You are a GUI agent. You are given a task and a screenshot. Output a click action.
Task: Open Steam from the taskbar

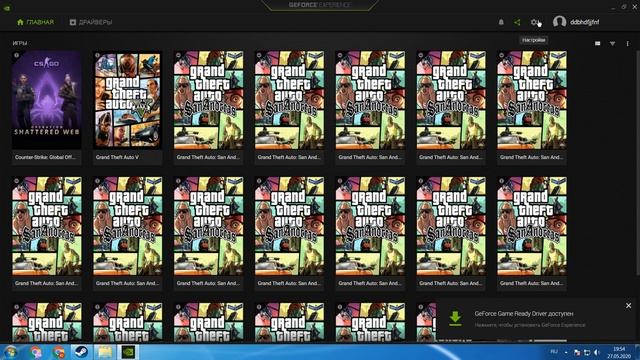click(x=81, y=352)
